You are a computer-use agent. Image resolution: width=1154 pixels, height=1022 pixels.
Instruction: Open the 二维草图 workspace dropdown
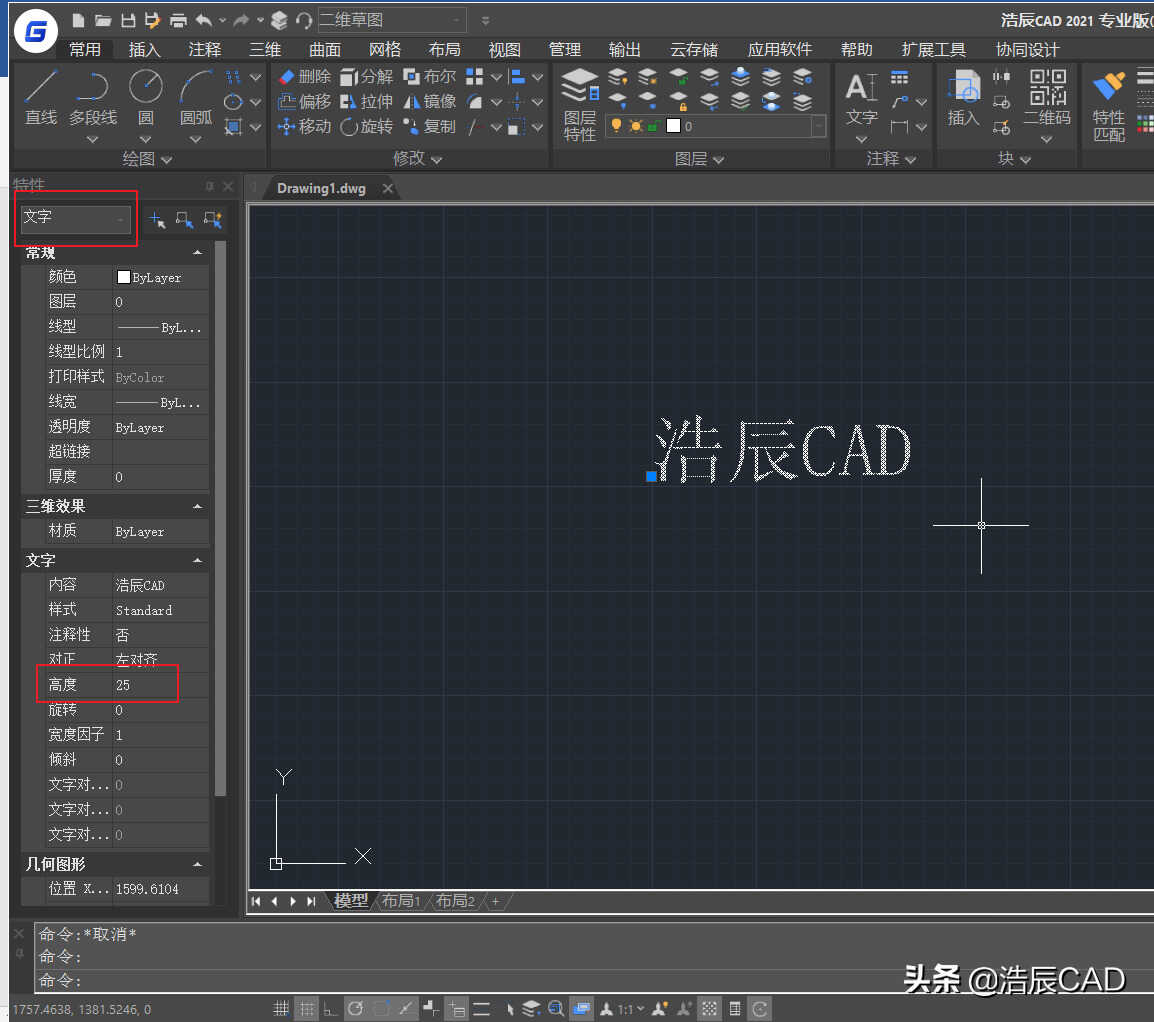[x=392, y=21]
